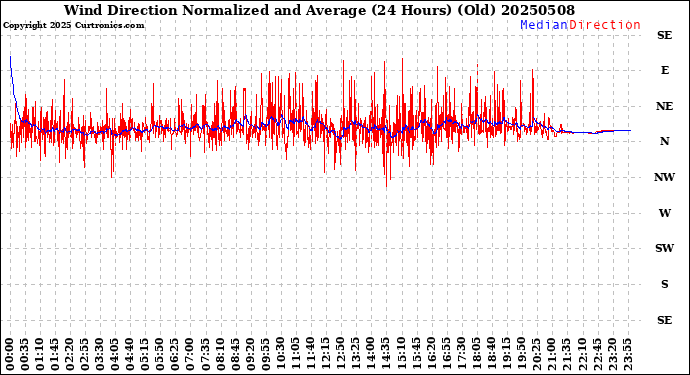Click the 16:20 time axis label
This screenshot has height=375, width=690.
tap(431, 354)
